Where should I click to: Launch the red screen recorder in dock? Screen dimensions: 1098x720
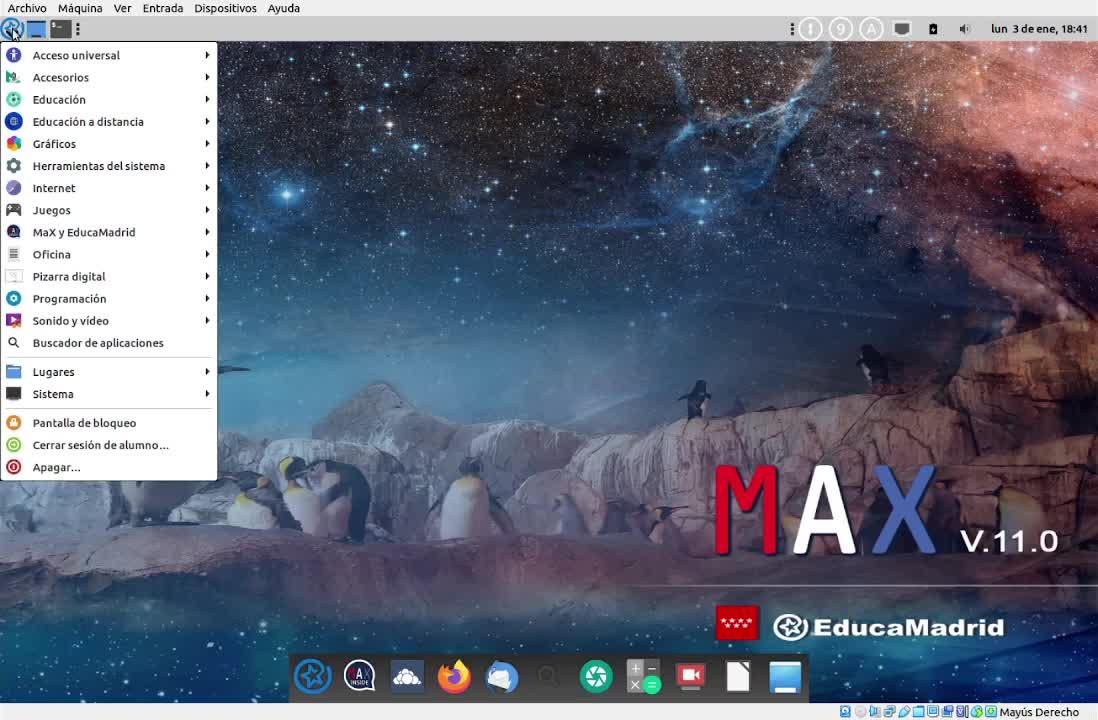[x=690, y=677]
